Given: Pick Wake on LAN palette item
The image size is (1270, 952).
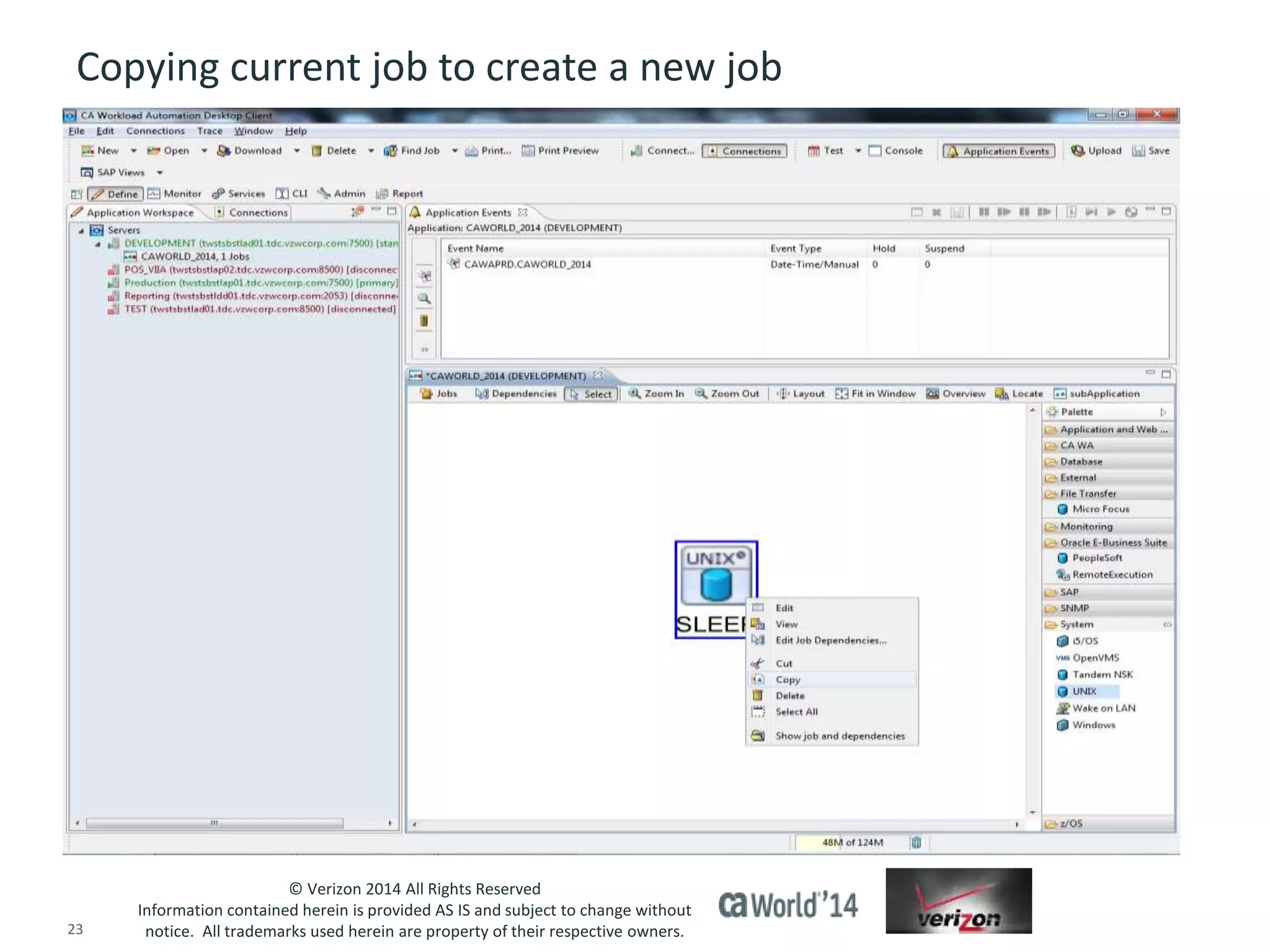Looking at the screenshot, I should click(1103, 708).
